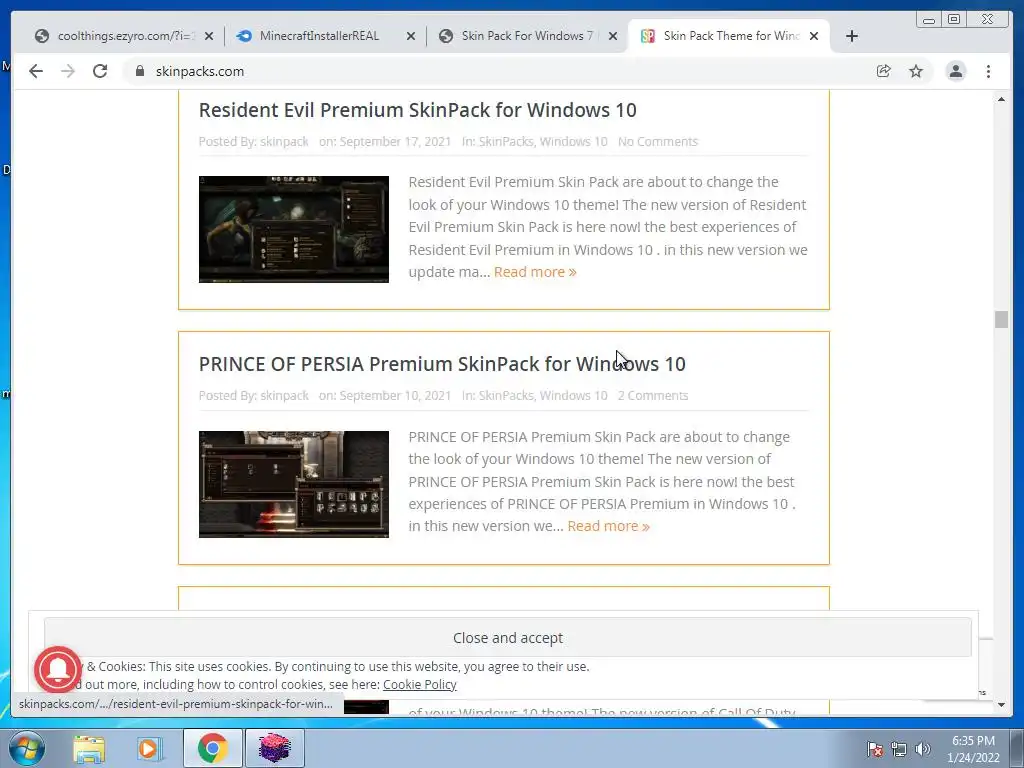Open the 2 Comments link
The width and height of the screenshot is (1024, 768).
[653, 395]
